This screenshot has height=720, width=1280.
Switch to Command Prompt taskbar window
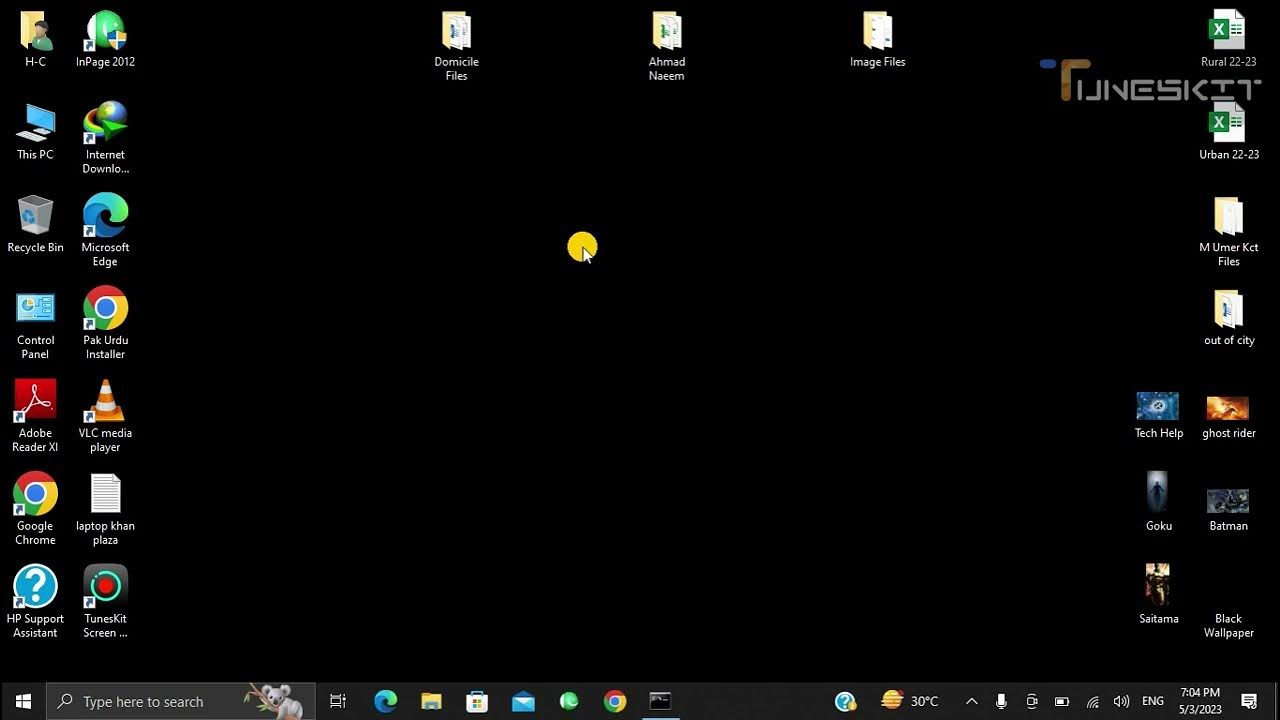[660, 701]
